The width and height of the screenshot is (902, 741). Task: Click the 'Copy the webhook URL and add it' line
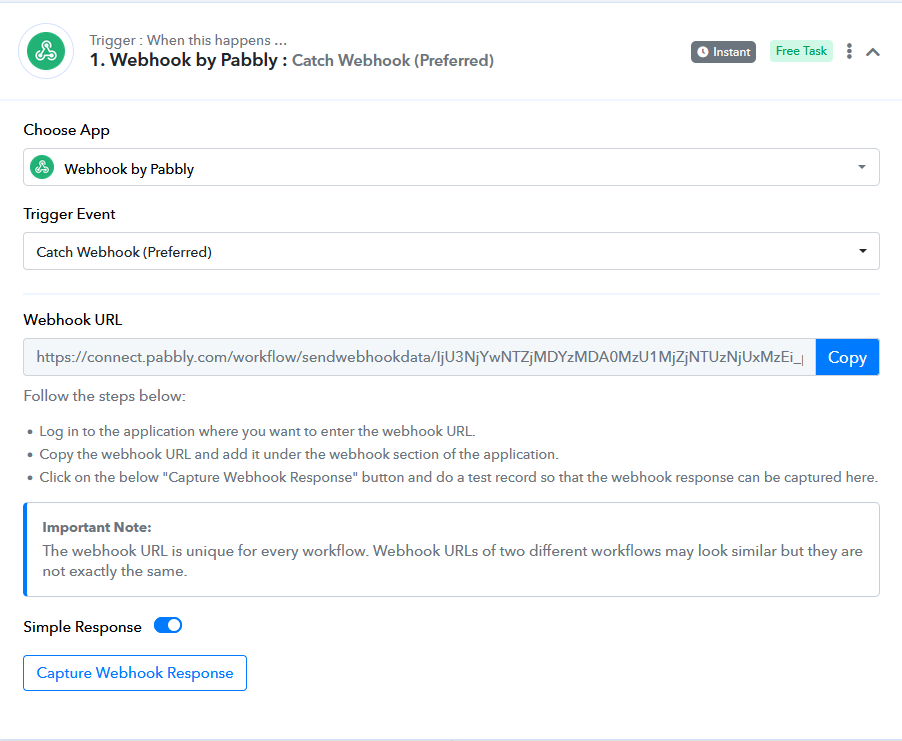pyautogui.click(x=299, y=454)
